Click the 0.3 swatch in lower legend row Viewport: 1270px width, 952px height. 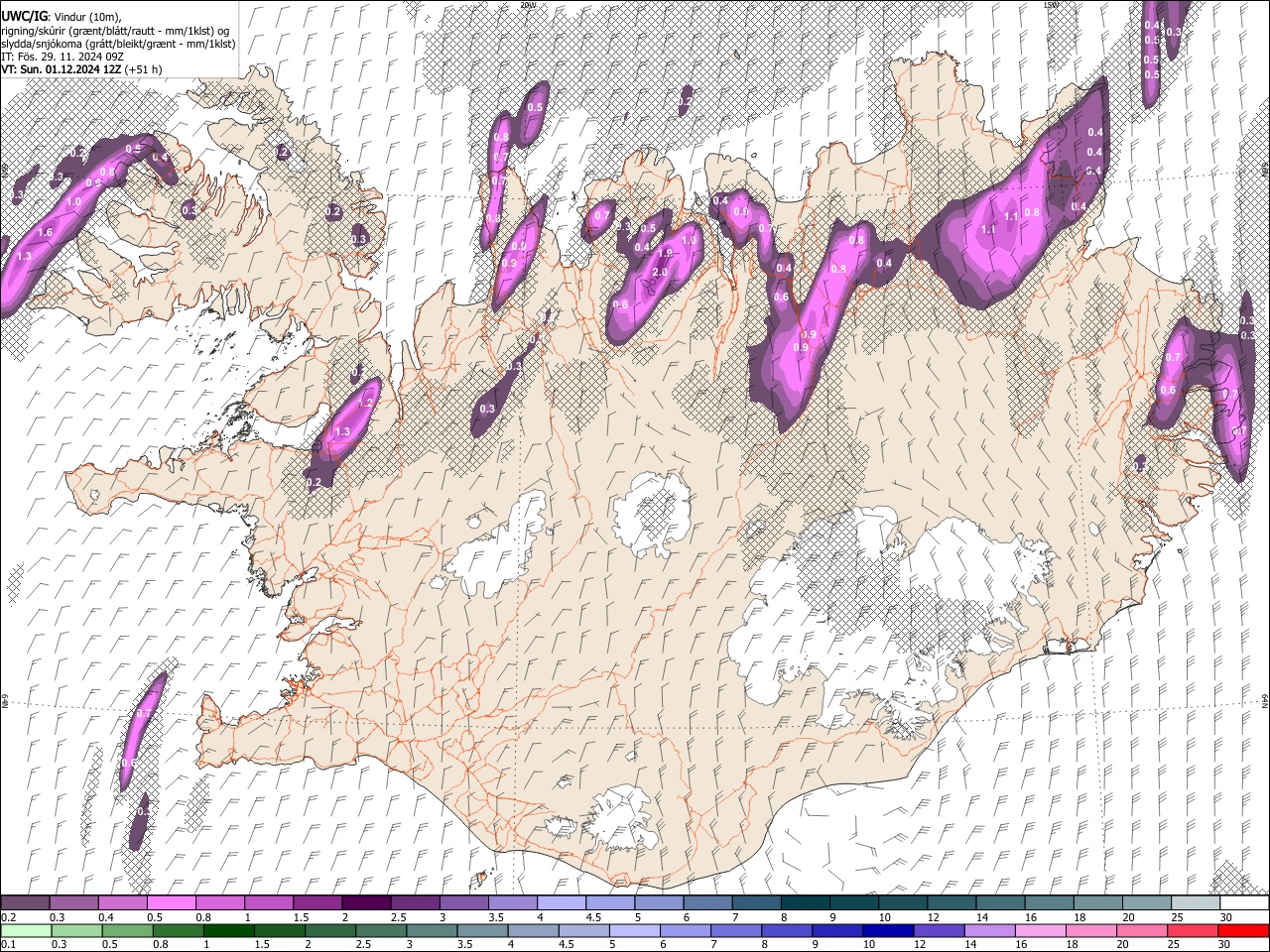(x=76, y=930)
